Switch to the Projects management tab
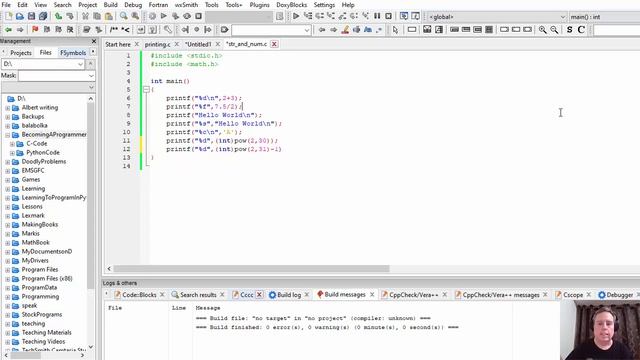Image resolution: width=640 pixels, height=360 pixels. click(21, 53)
